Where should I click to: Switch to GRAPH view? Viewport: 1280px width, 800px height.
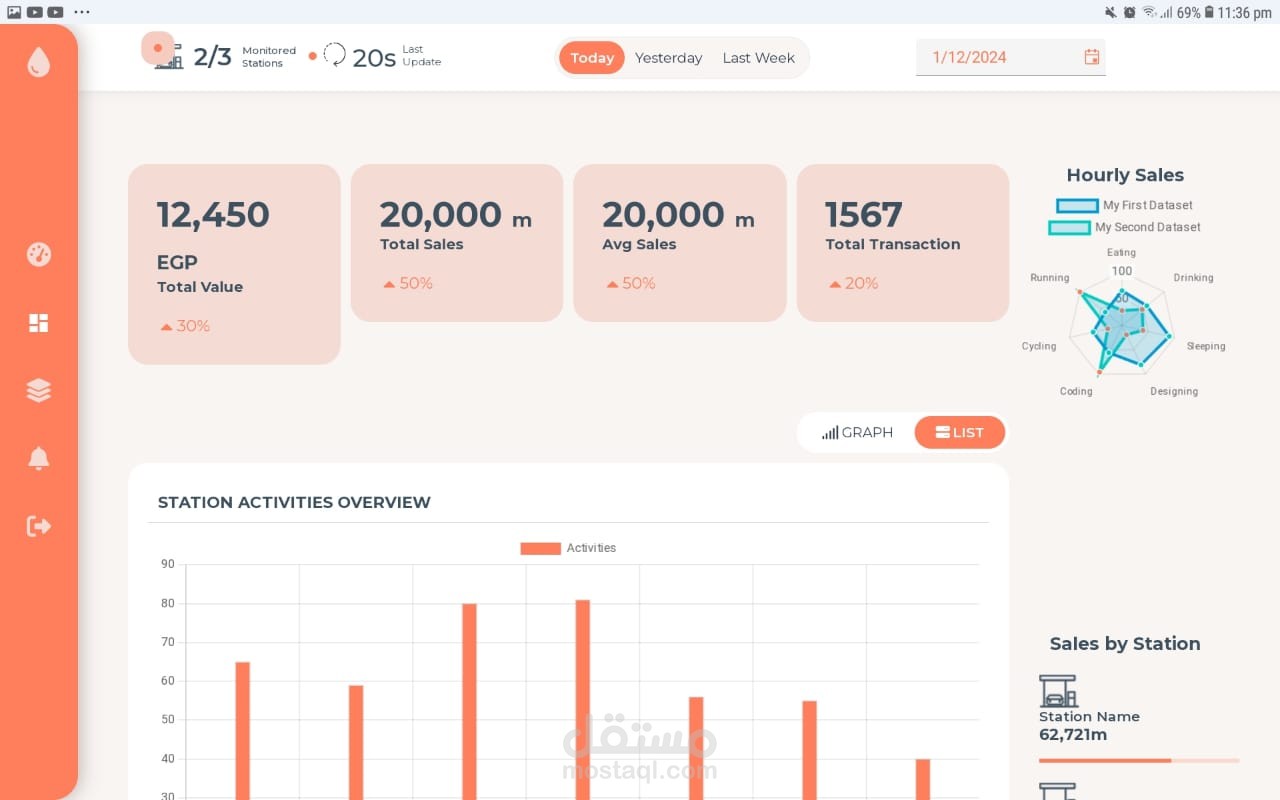click(857, 433)
